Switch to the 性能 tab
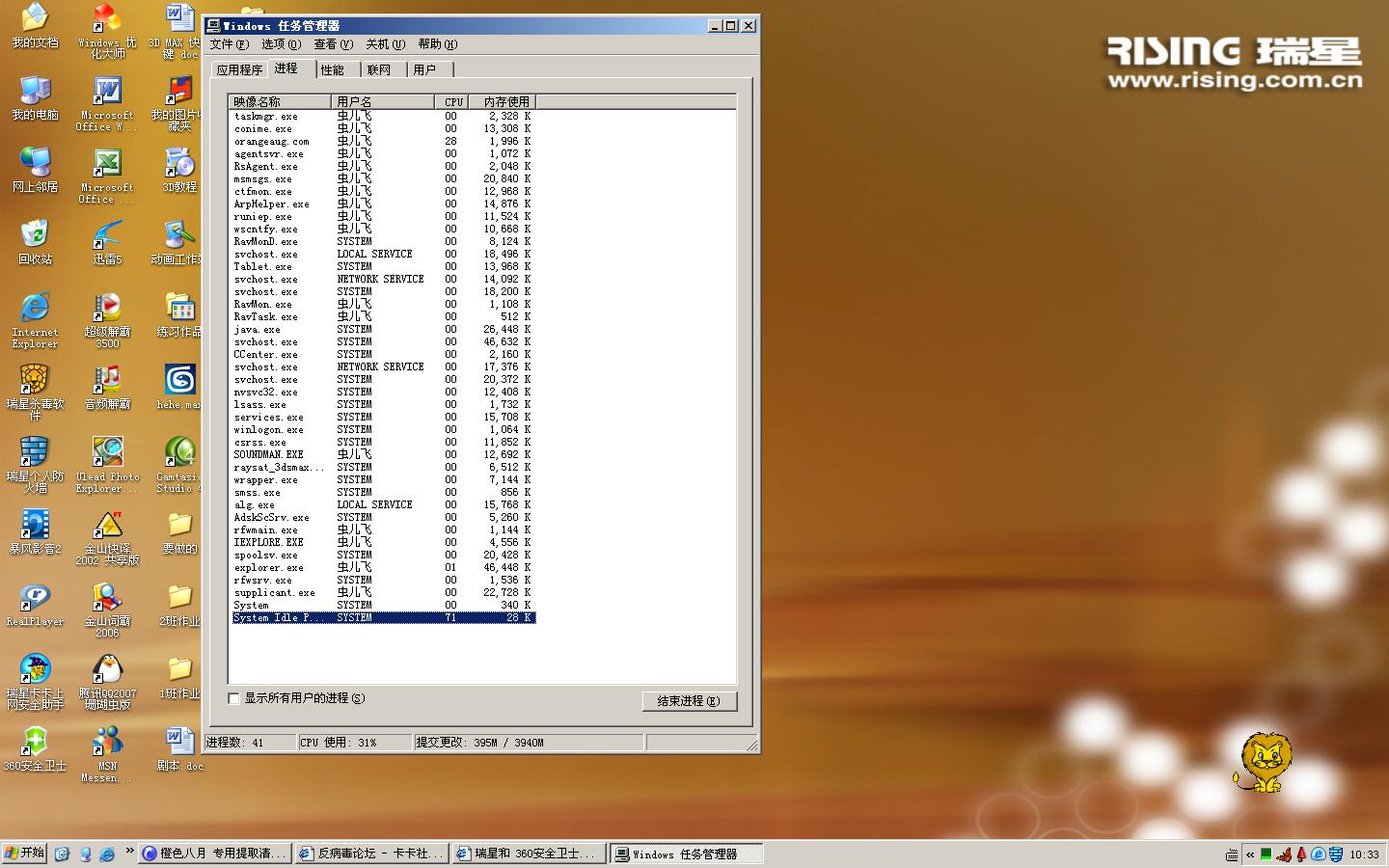Viewport: 1389px width, 868px height. tap(333, 70)
